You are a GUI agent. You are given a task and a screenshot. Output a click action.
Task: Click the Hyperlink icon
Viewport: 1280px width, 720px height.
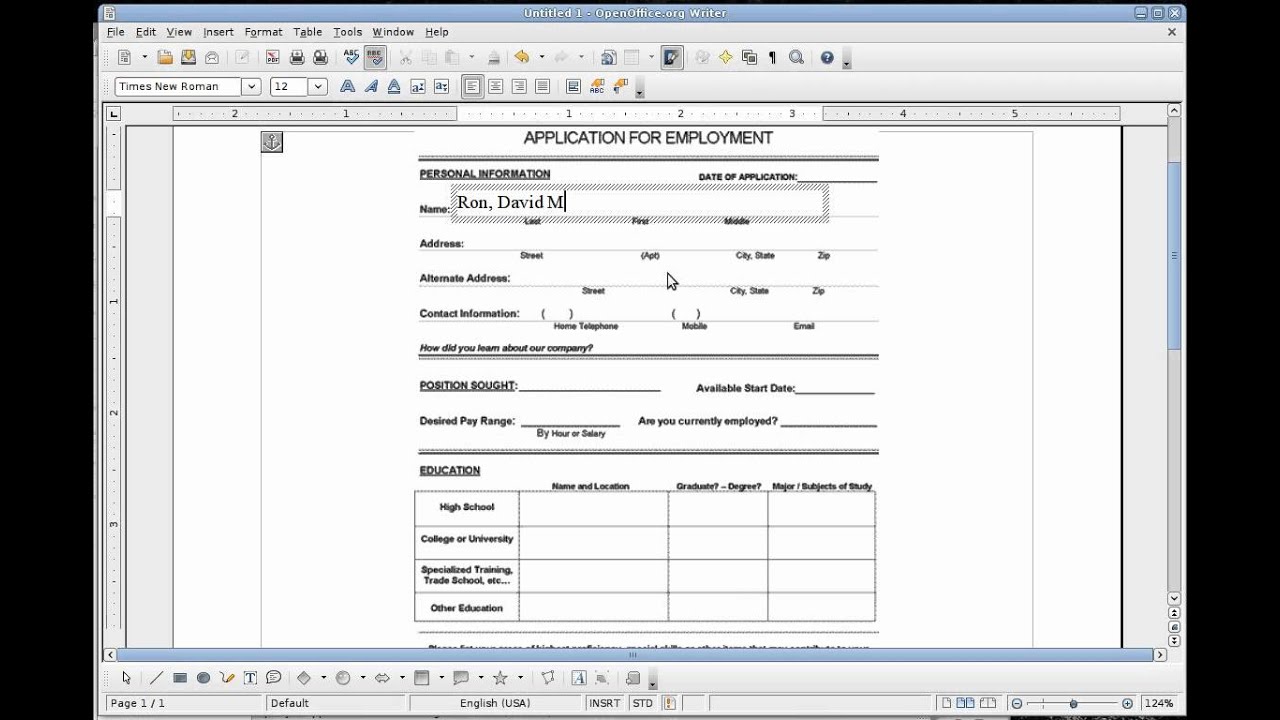click(x=608, y=58)
